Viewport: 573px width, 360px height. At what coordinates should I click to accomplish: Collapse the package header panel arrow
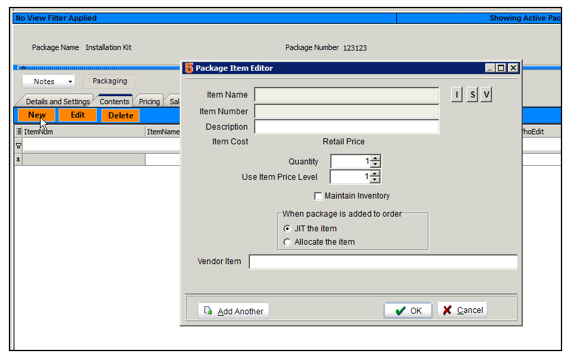(x=23, y=68)
